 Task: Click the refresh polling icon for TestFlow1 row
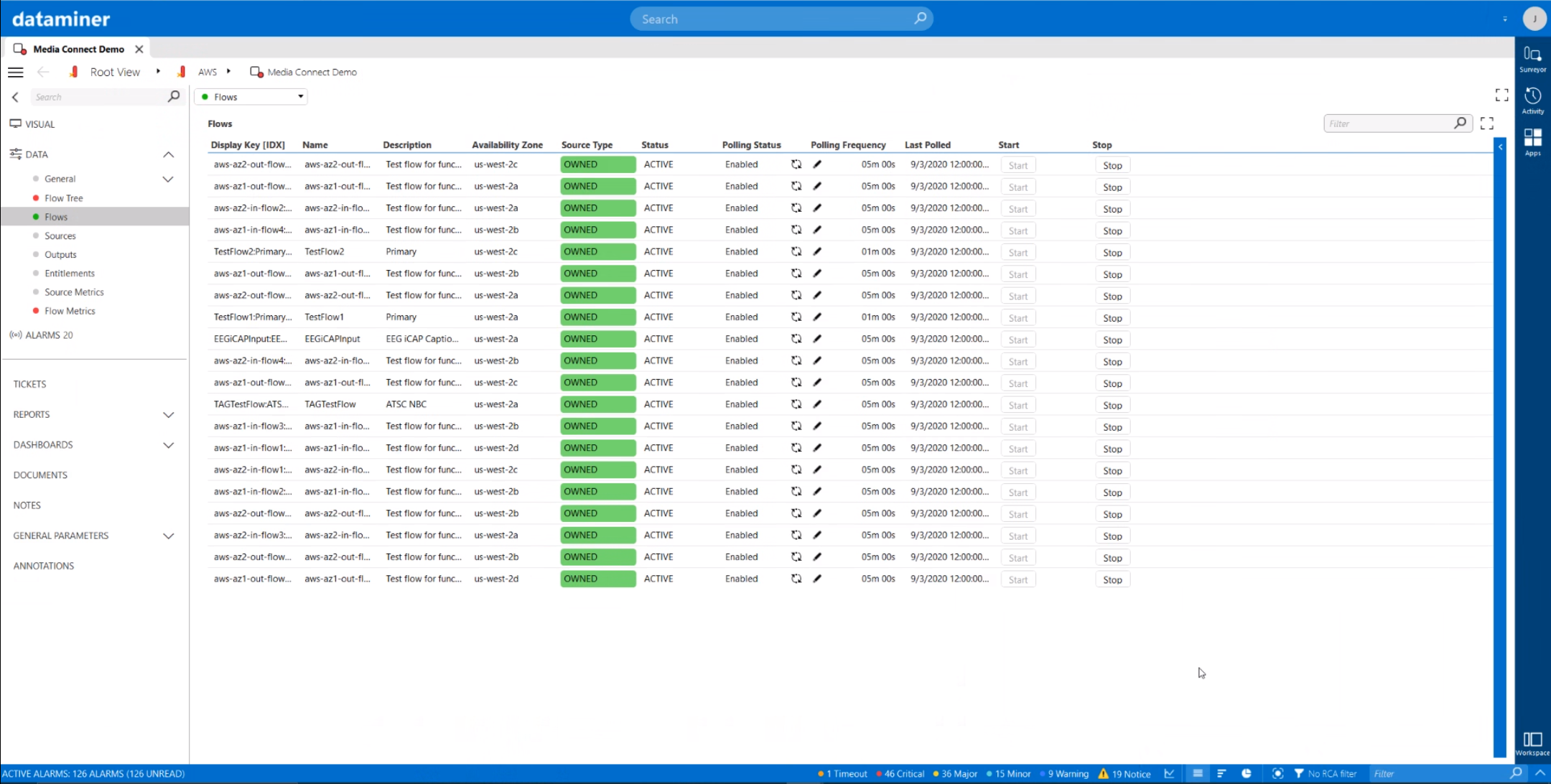click(x=796, y=317)
